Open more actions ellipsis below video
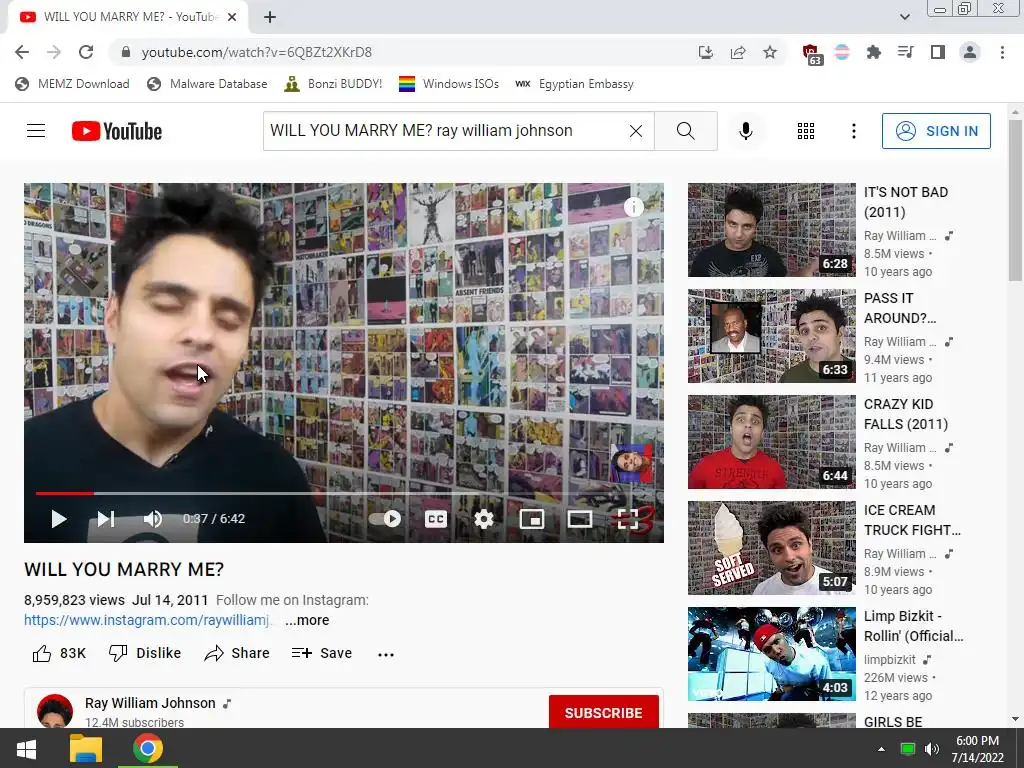 386,654
